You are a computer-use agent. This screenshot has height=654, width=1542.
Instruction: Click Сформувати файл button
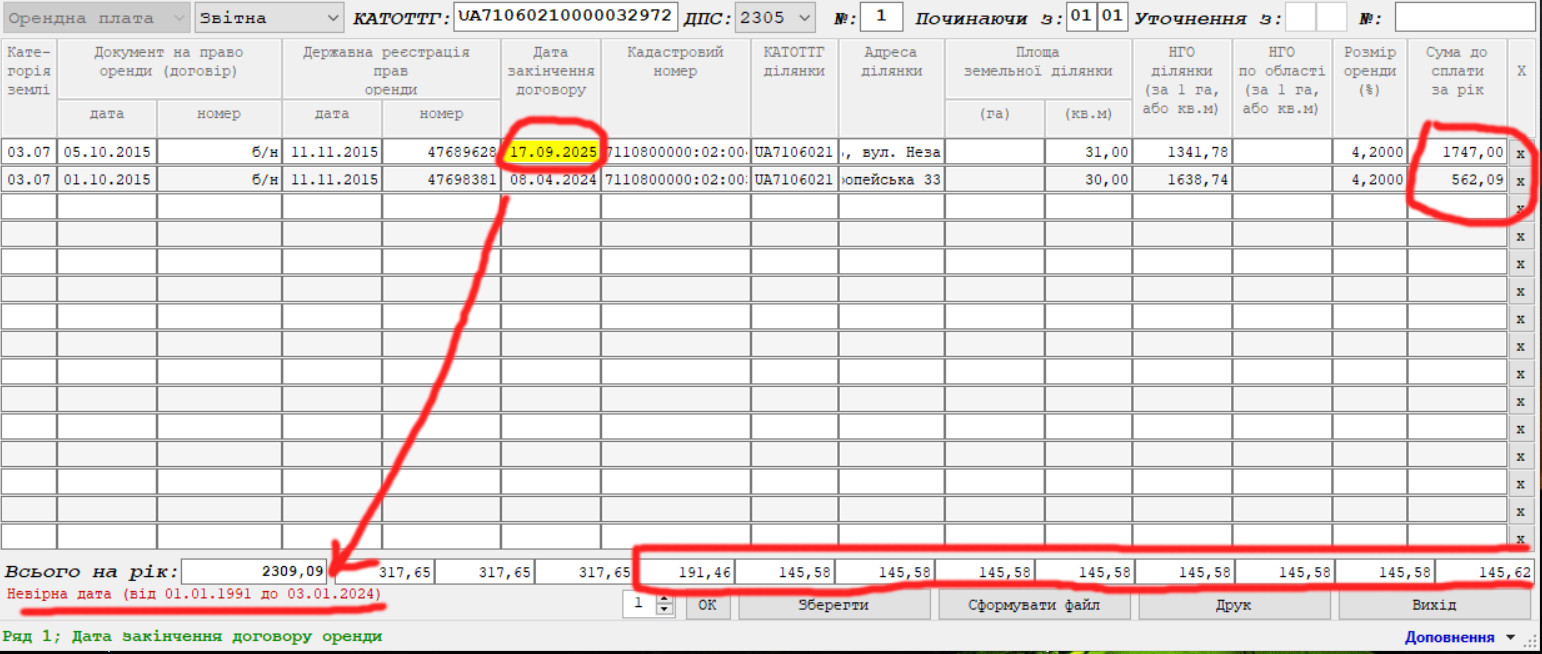point(1033,605)
